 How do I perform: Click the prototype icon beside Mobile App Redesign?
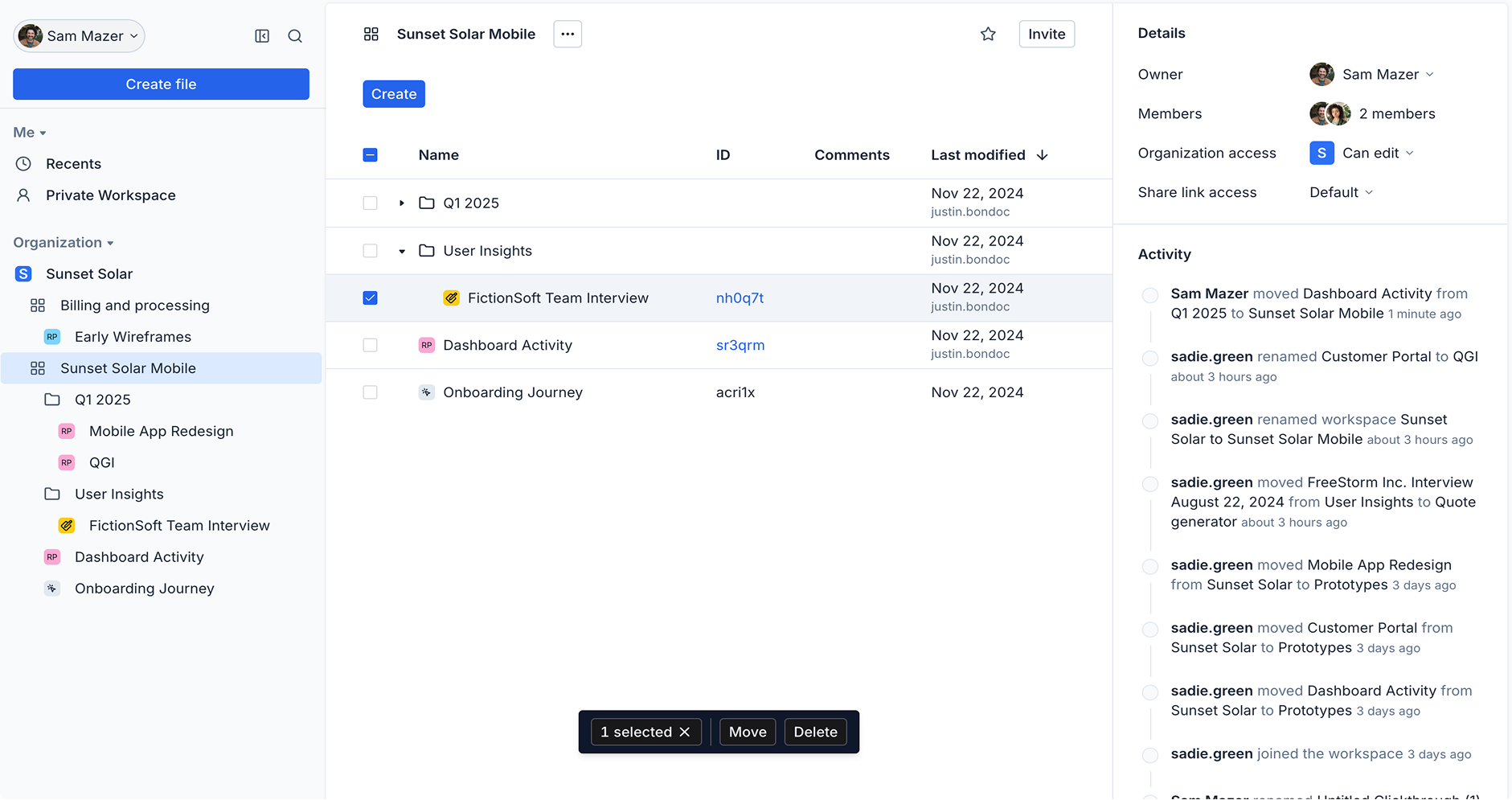click(x=66, y=431)
